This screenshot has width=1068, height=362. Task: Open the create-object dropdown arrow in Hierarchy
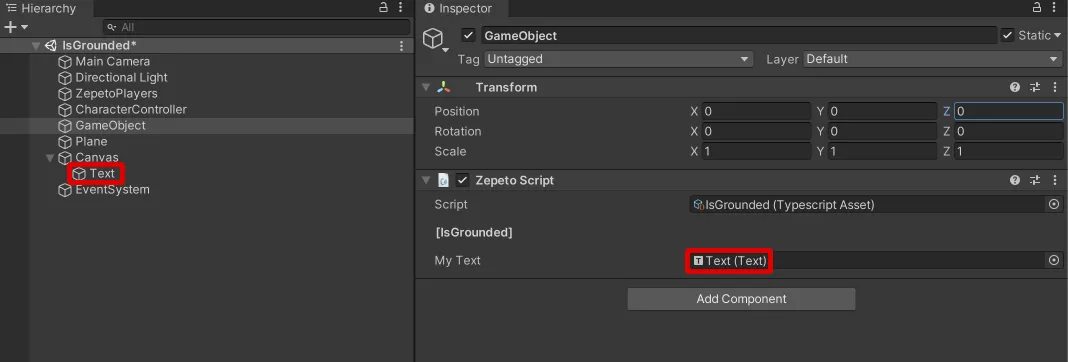pyautogui.click(x=25, y=27)
